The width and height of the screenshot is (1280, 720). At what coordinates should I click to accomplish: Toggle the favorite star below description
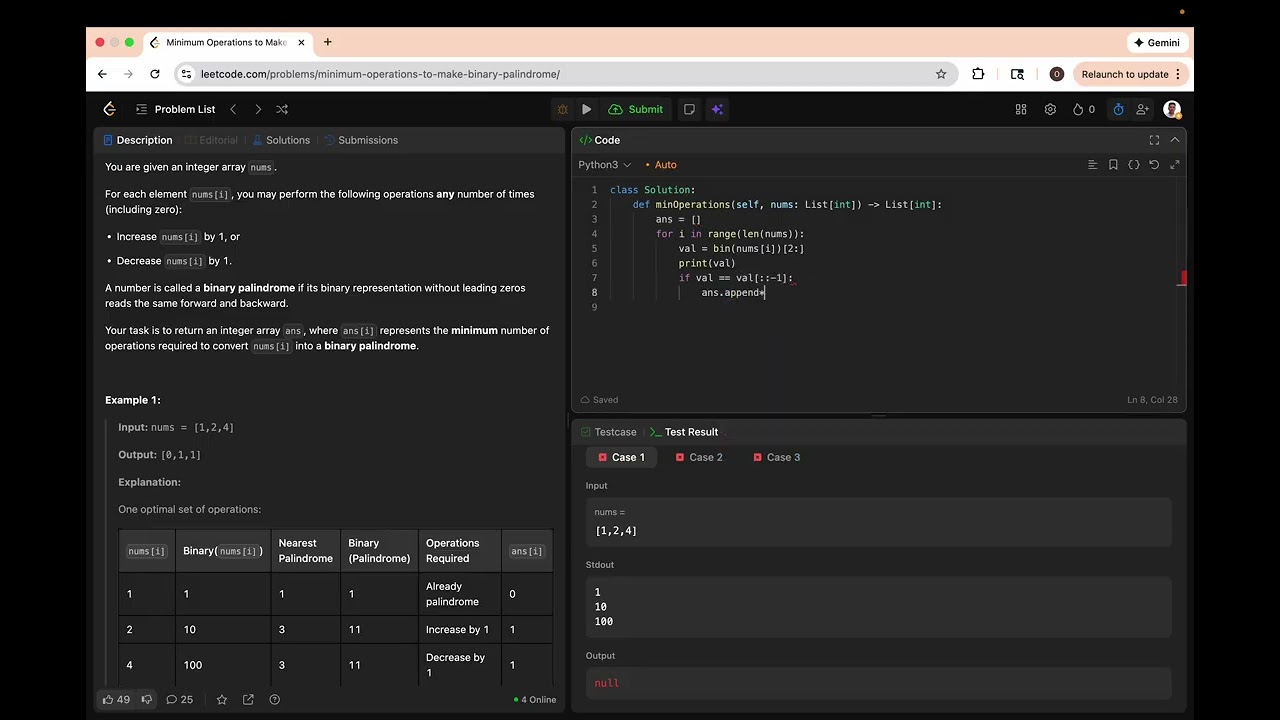point(222,700)
